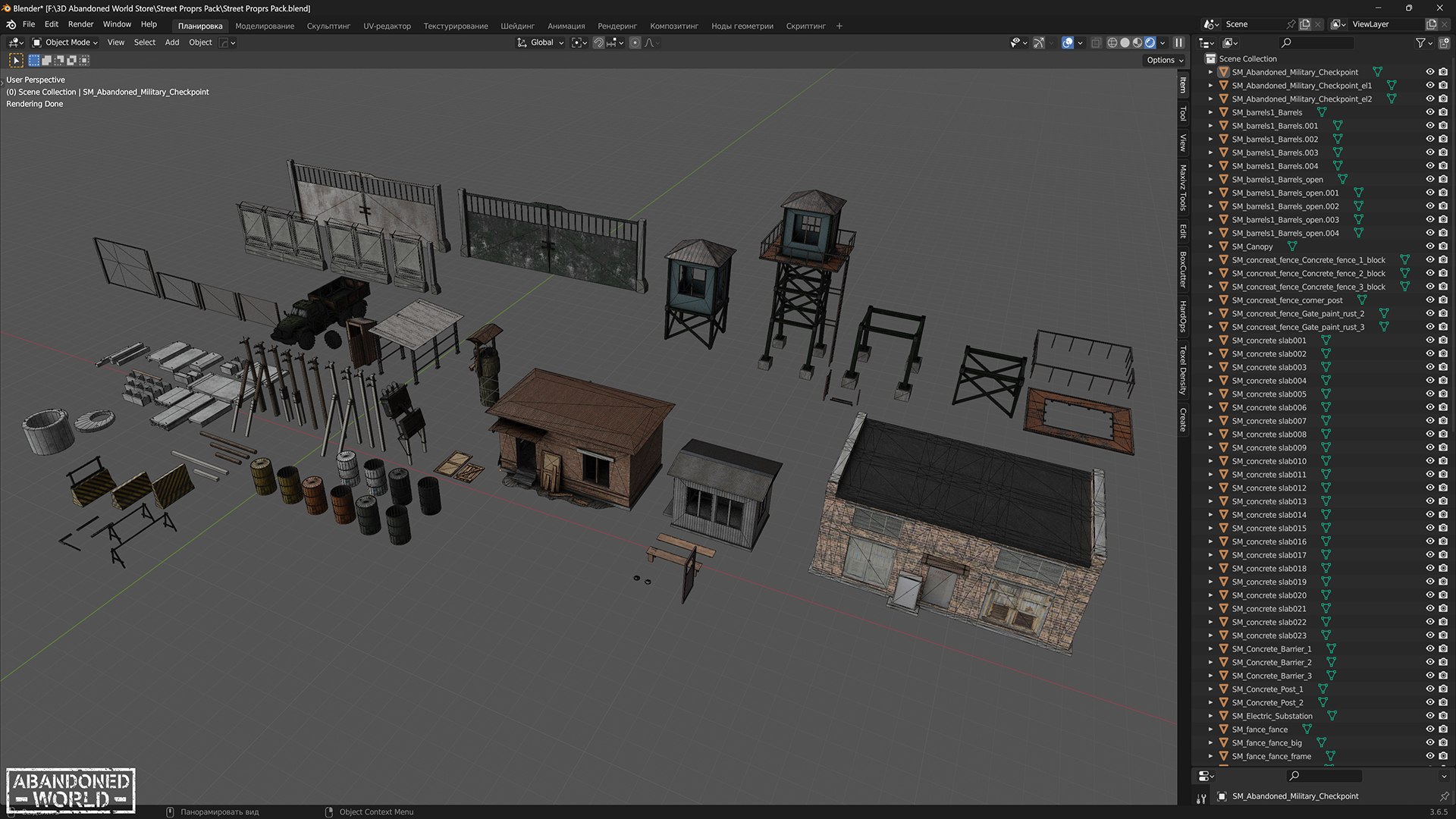Image resolution: width=1456 pixels, height=819 pixels.
Task: Switch to UV-редактор workspace tab
Action: point(387,26)
